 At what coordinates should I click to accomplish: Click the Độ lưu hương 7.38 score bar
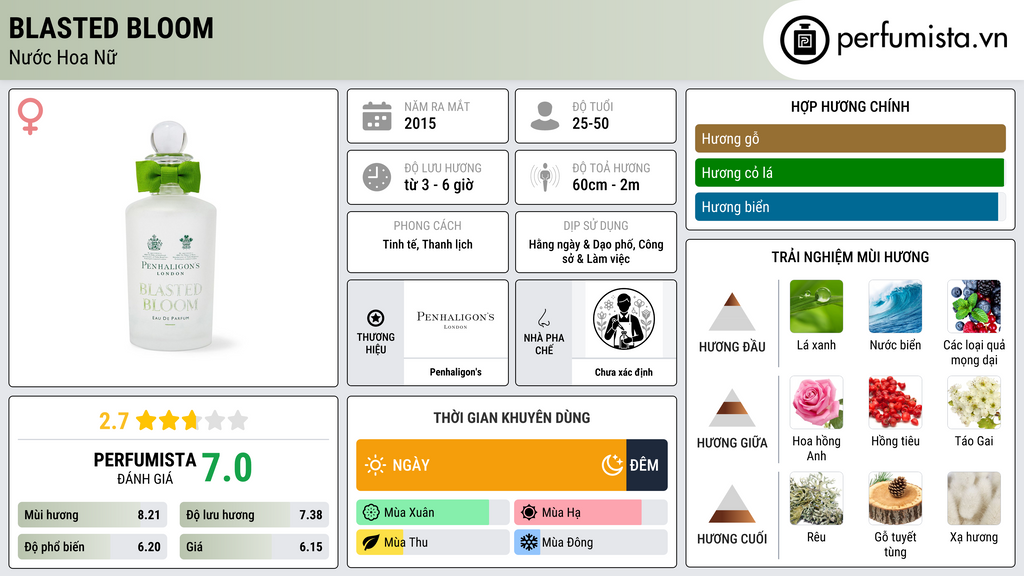(254, 515)
